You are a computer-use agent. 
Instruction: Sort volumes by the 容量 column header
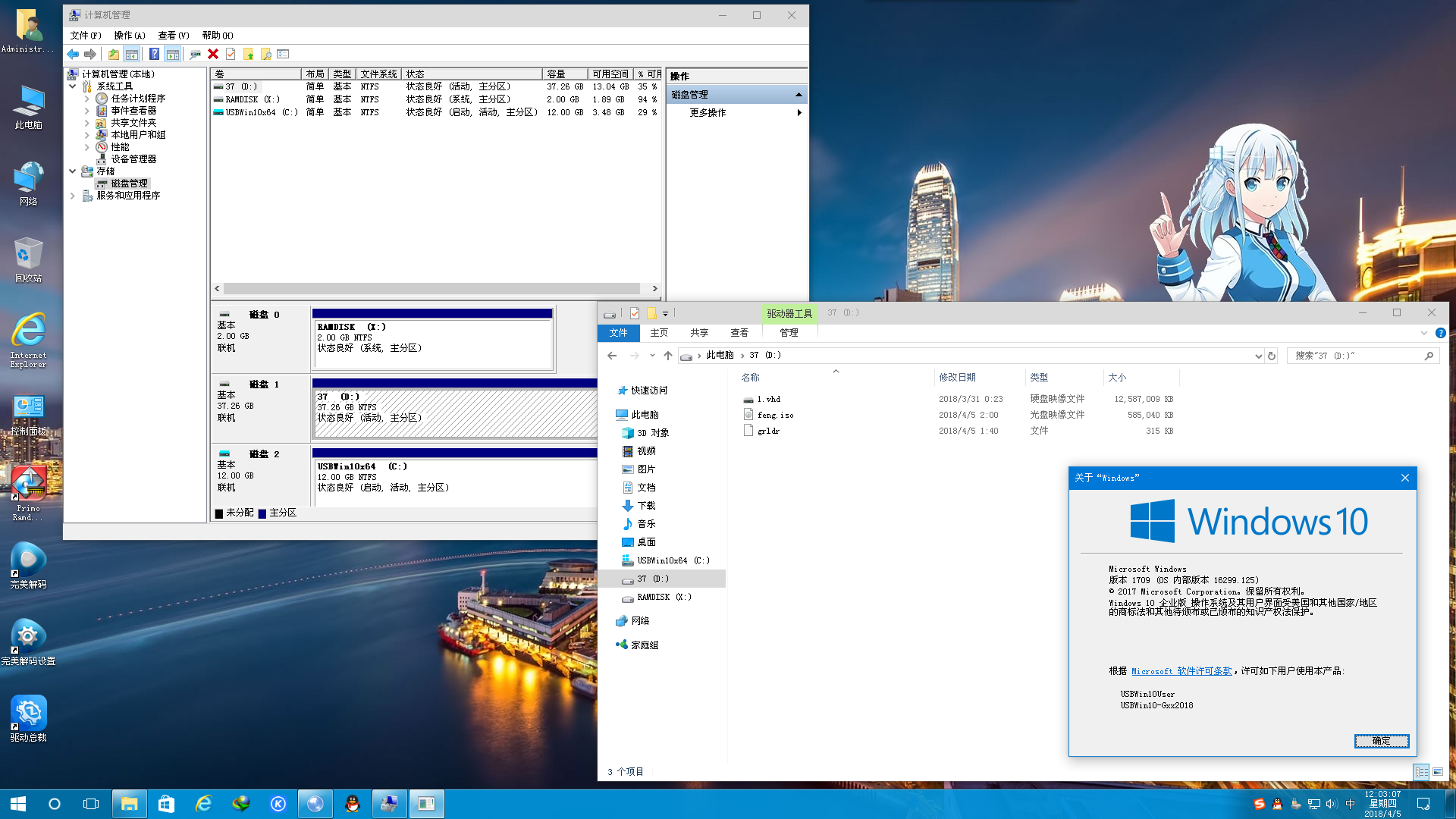tap(565, 74)
